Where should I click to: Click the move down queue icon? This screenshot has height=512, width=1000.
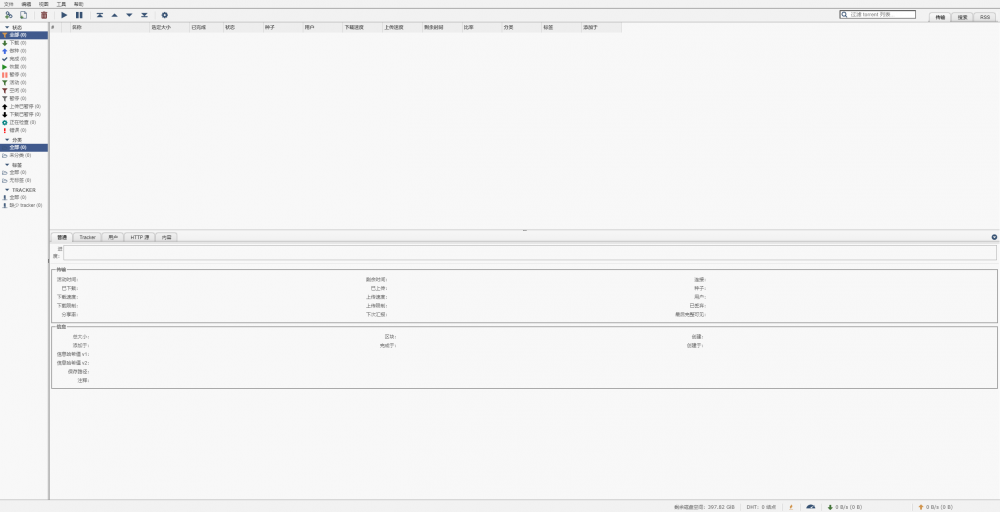click(129, 15)
